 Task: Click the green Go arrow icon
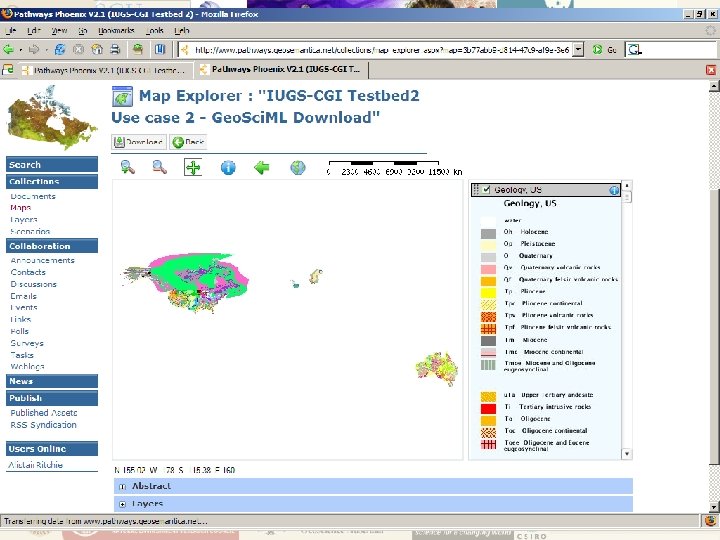point(597,50)
